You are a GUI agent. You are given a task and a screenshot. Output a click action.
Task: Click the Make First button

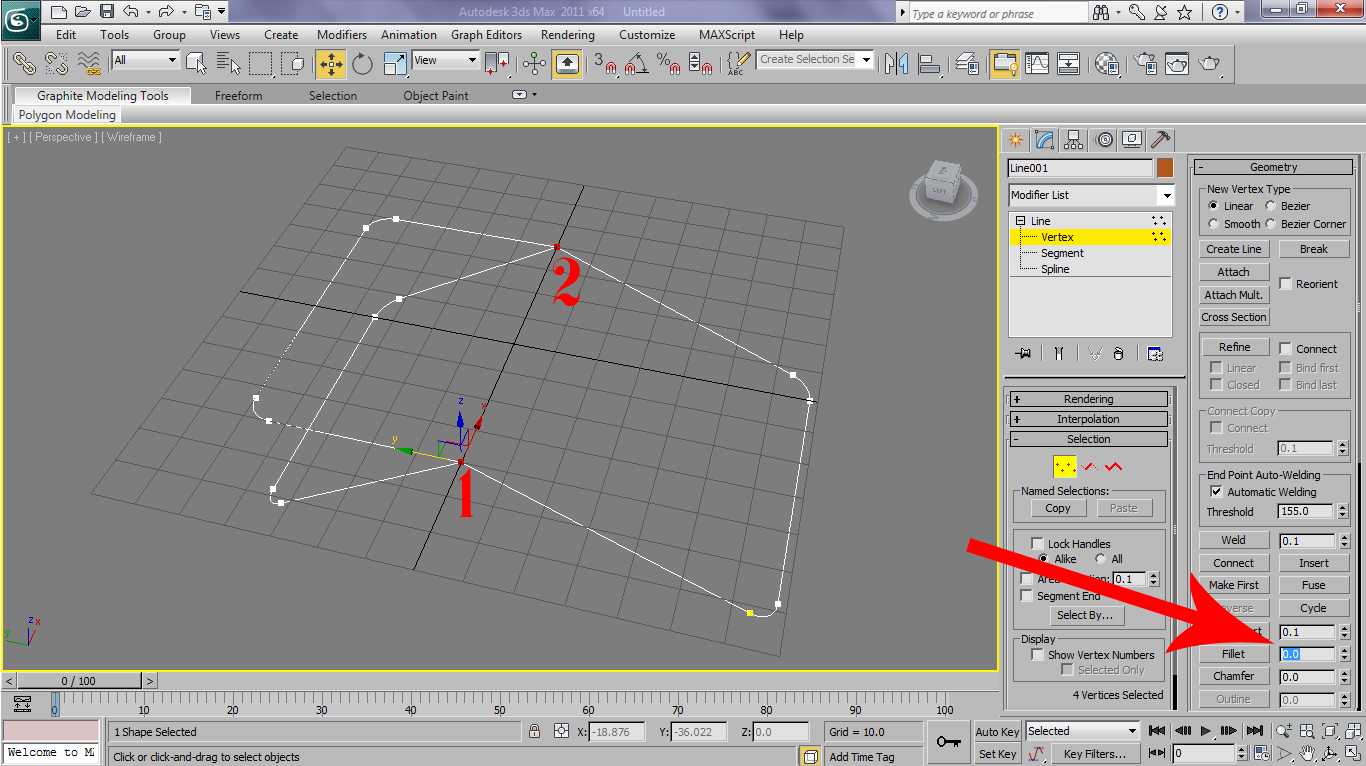(x=1234, y=585)
